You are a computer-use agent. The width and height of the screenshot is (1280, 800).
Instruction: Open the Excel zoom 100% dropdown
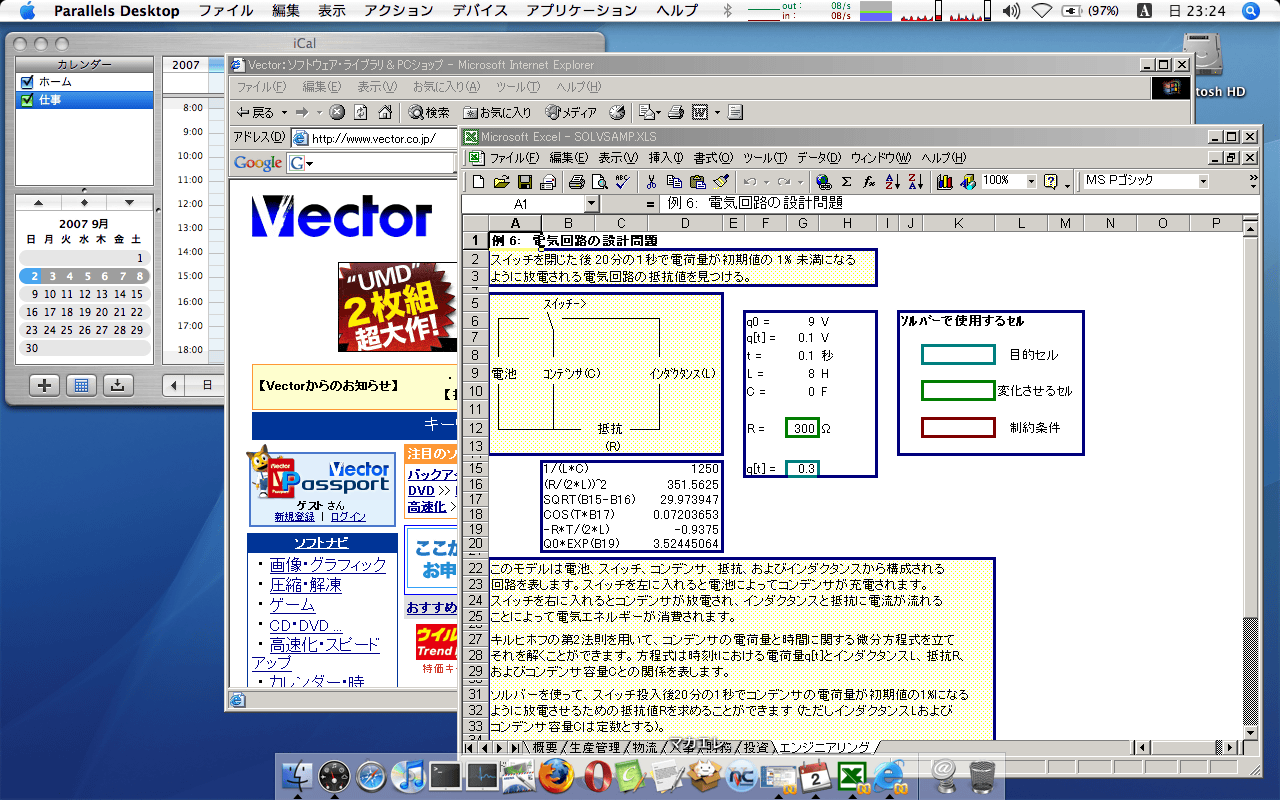click(1031, 181)
